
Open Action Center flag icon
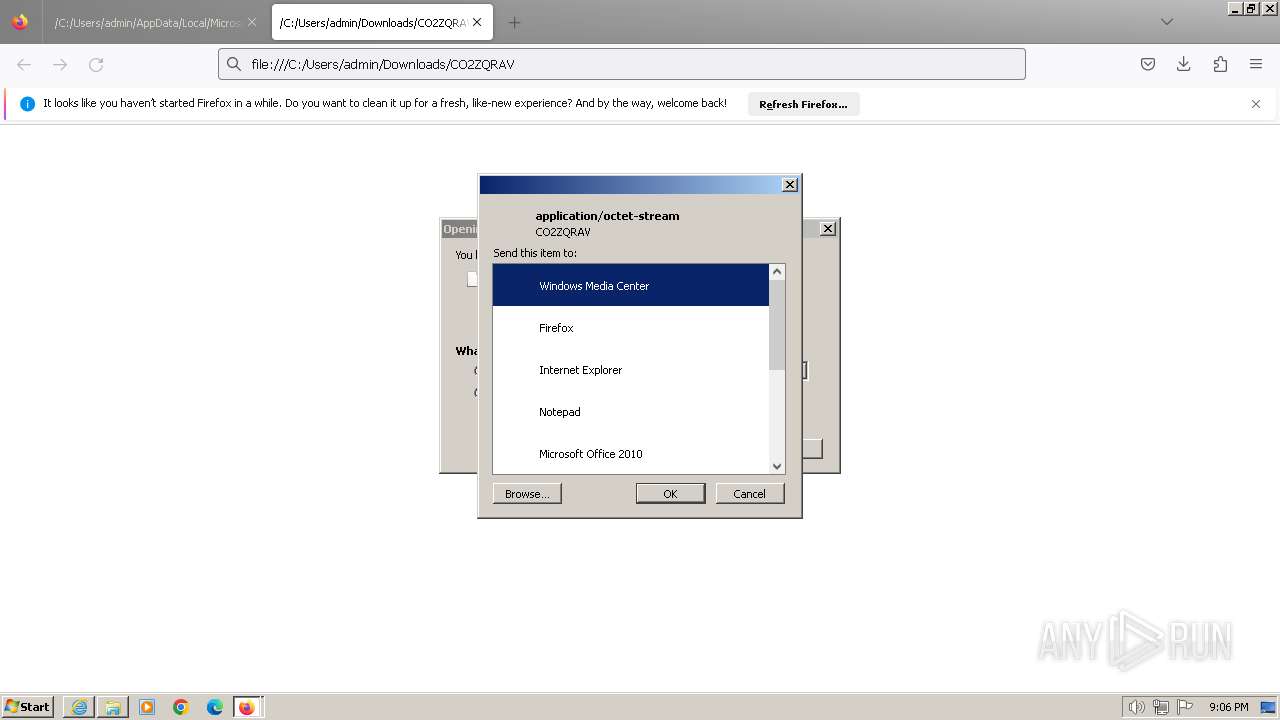(x=1185, y=707)
